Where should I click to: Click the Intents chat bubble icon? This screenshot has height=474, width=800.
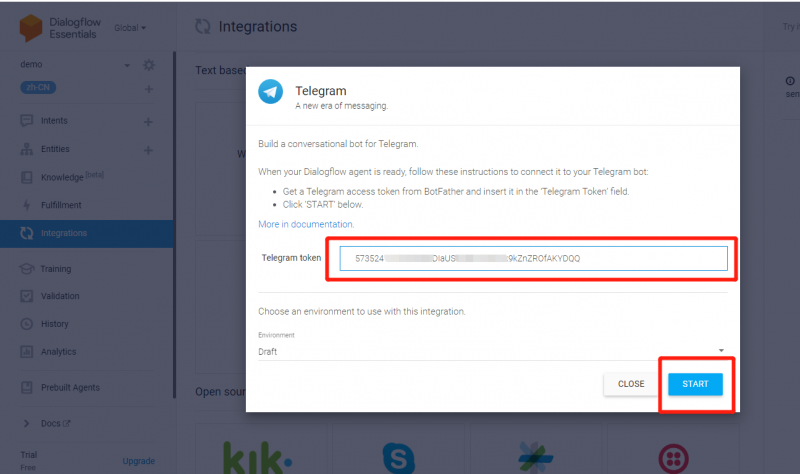click(x=27, y=121)
